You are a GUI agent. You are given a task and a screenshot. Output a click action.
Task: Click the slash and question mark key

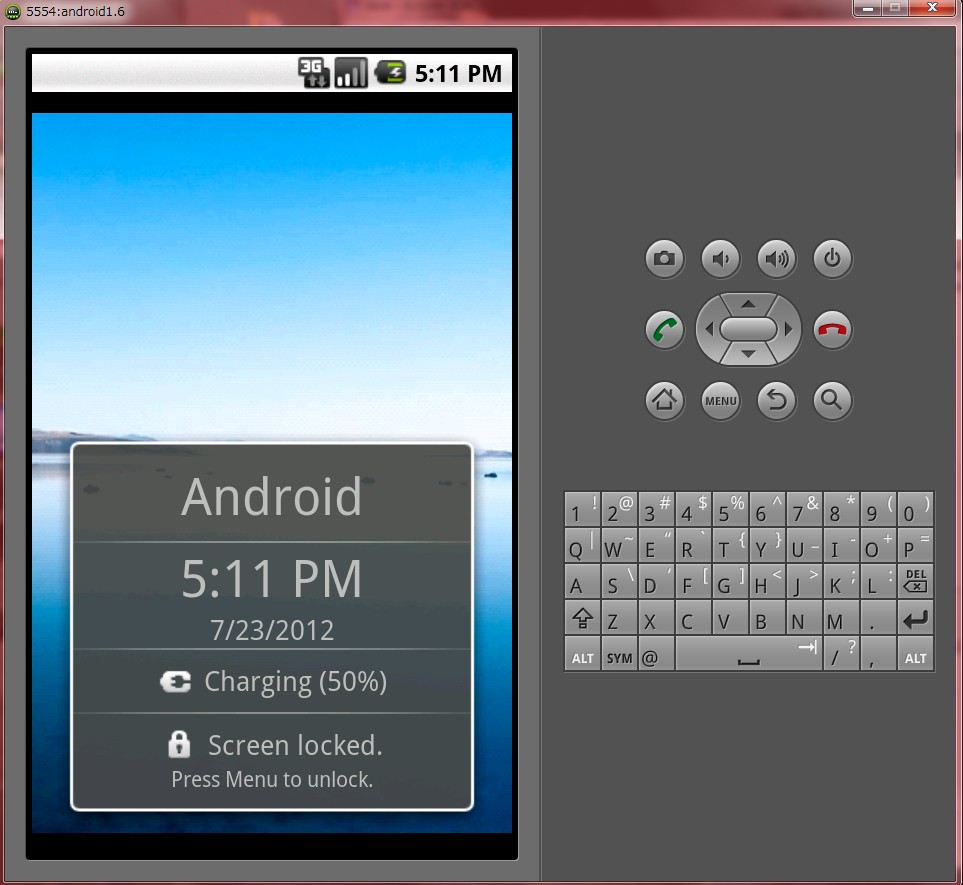pyautogui.click(x=841, y=653)
